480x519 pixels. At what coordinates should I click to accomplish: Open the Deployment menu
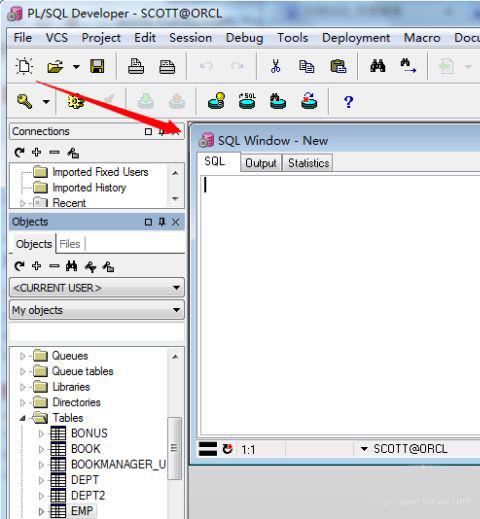[x=356, y=38]
